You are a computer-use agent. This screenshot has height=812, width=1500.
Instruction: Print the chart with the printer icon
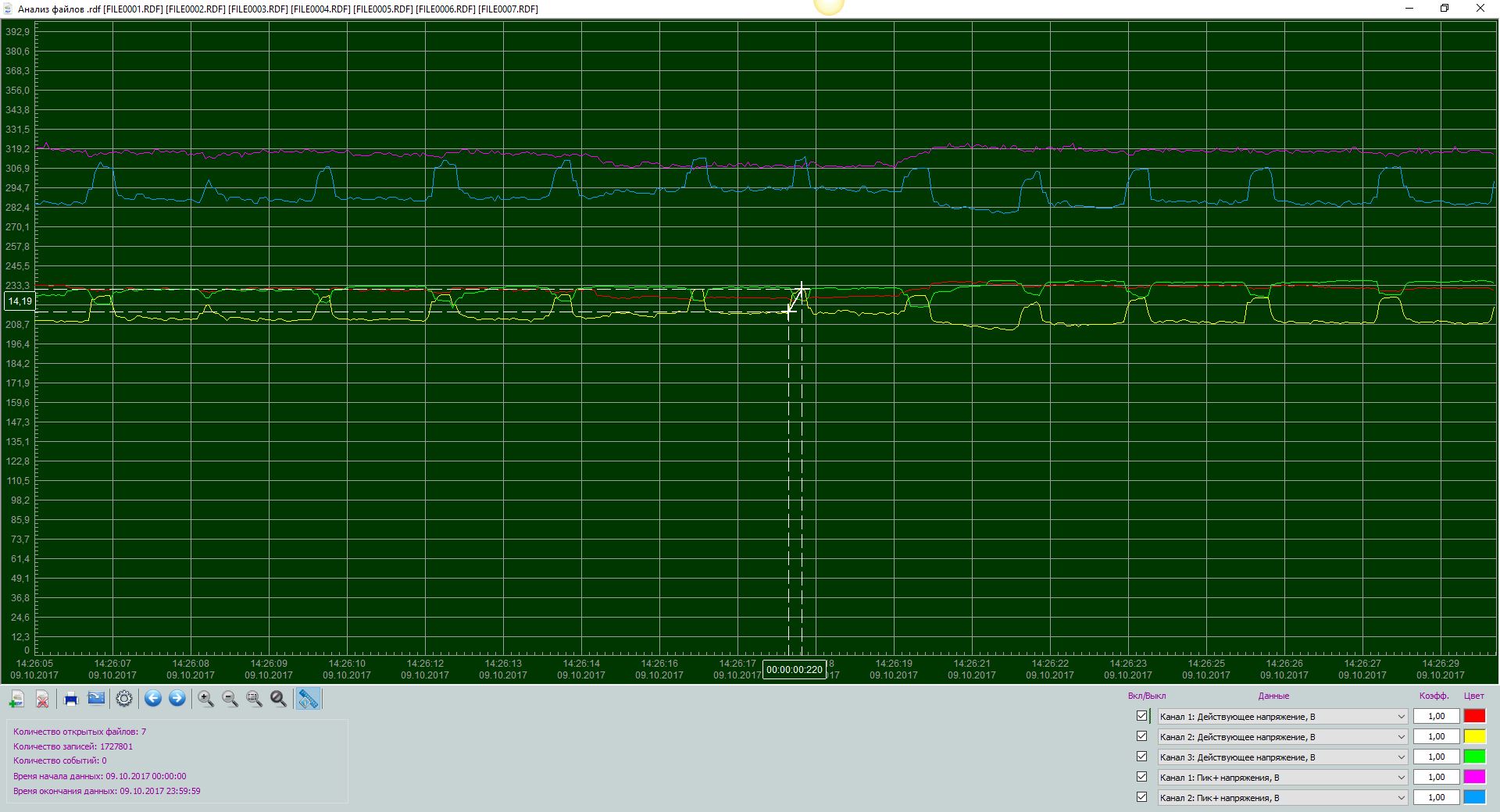pos(71,699)
